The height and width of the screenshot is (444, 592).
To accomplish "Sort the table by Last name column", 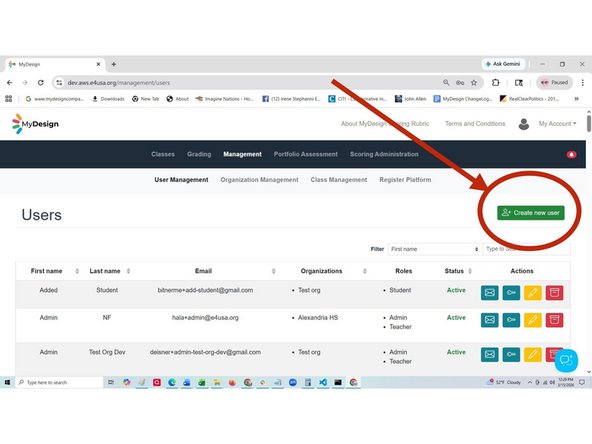I will tap(128, 271).
